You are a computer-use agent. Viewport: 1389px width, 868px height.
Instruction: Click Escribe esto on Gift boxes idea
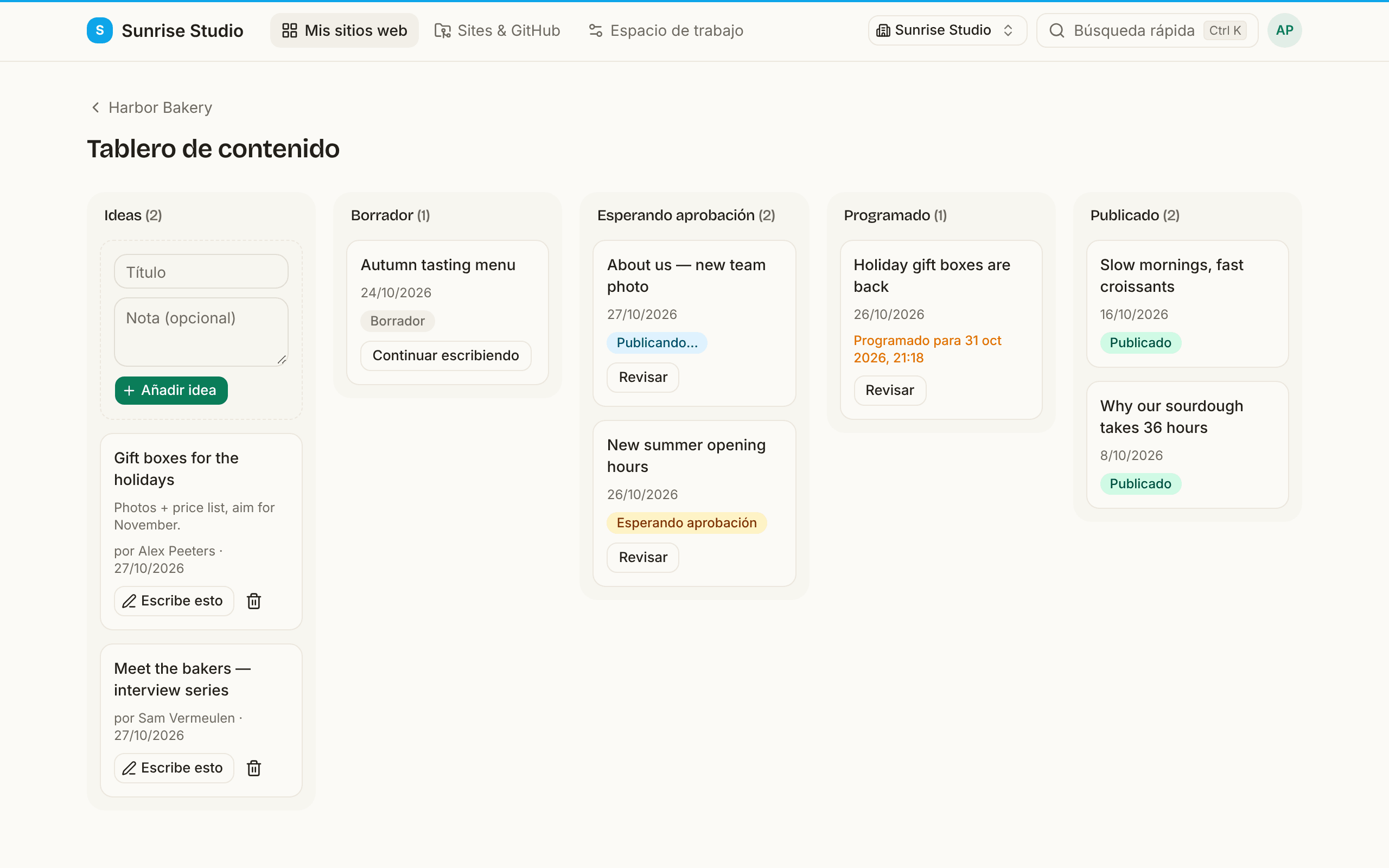[x=174, y=601]
